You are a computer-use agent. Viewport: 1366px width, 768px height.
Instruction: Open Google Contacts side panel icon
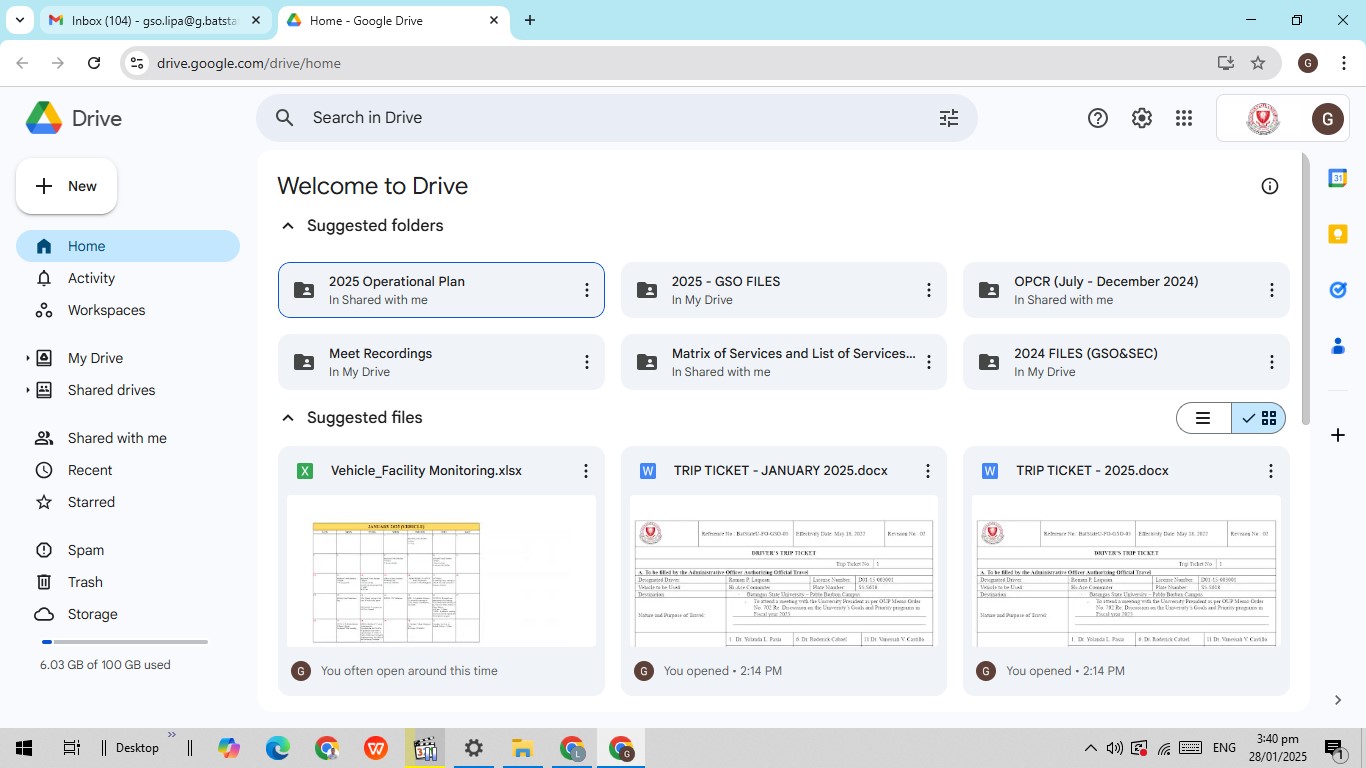coord(1338,346)
